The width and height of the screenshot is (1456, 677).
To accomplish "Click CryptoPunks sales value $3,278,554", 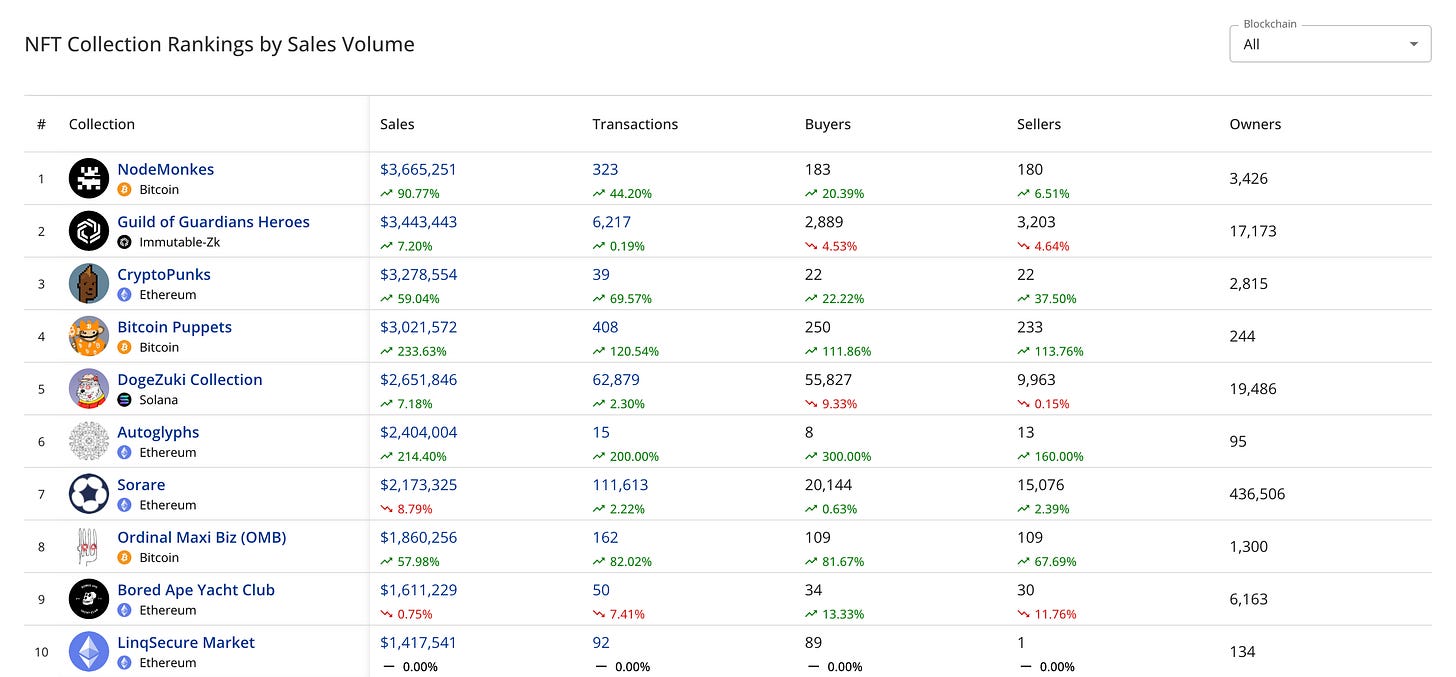I will click(x=418, y=274).
